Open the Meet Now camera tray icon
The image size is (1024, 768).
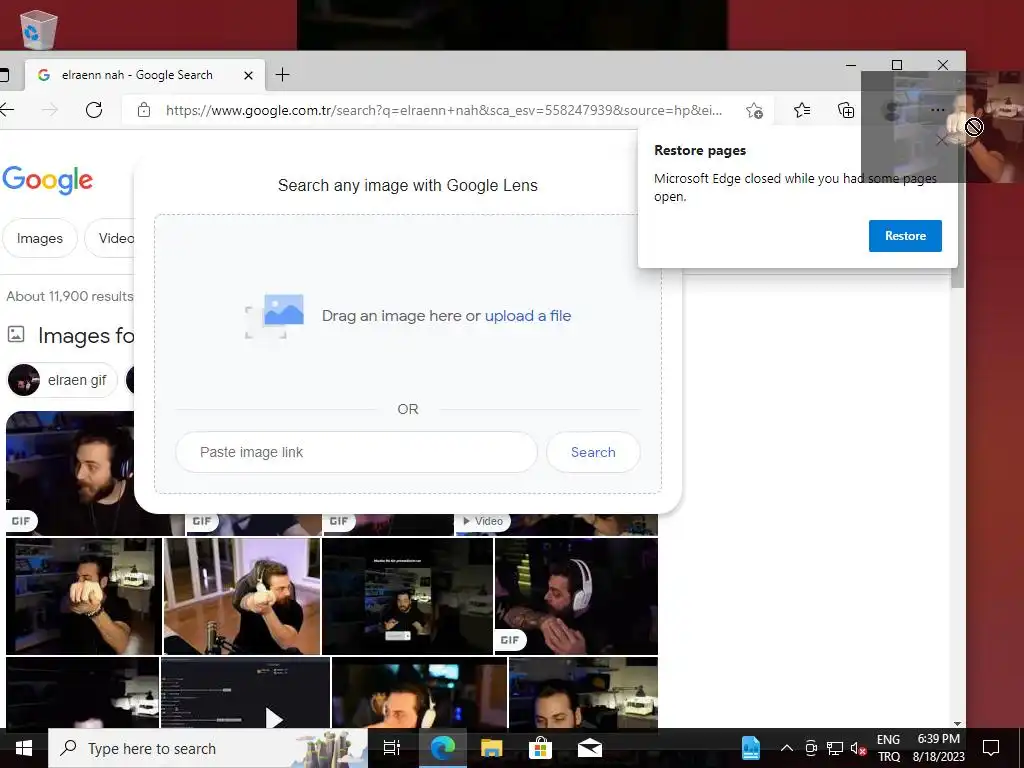click(811, 748)
